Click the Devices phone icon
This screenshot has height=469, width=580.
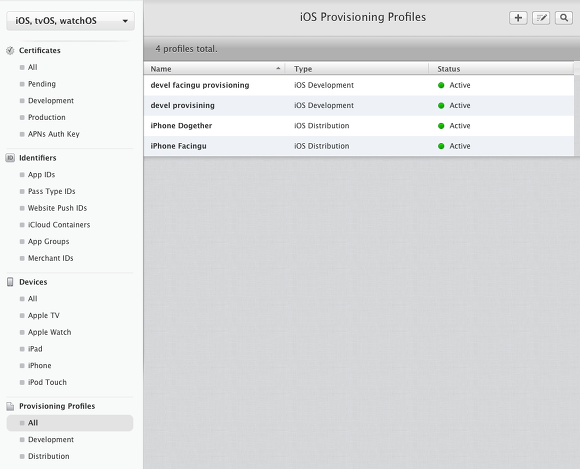(10, 282)
